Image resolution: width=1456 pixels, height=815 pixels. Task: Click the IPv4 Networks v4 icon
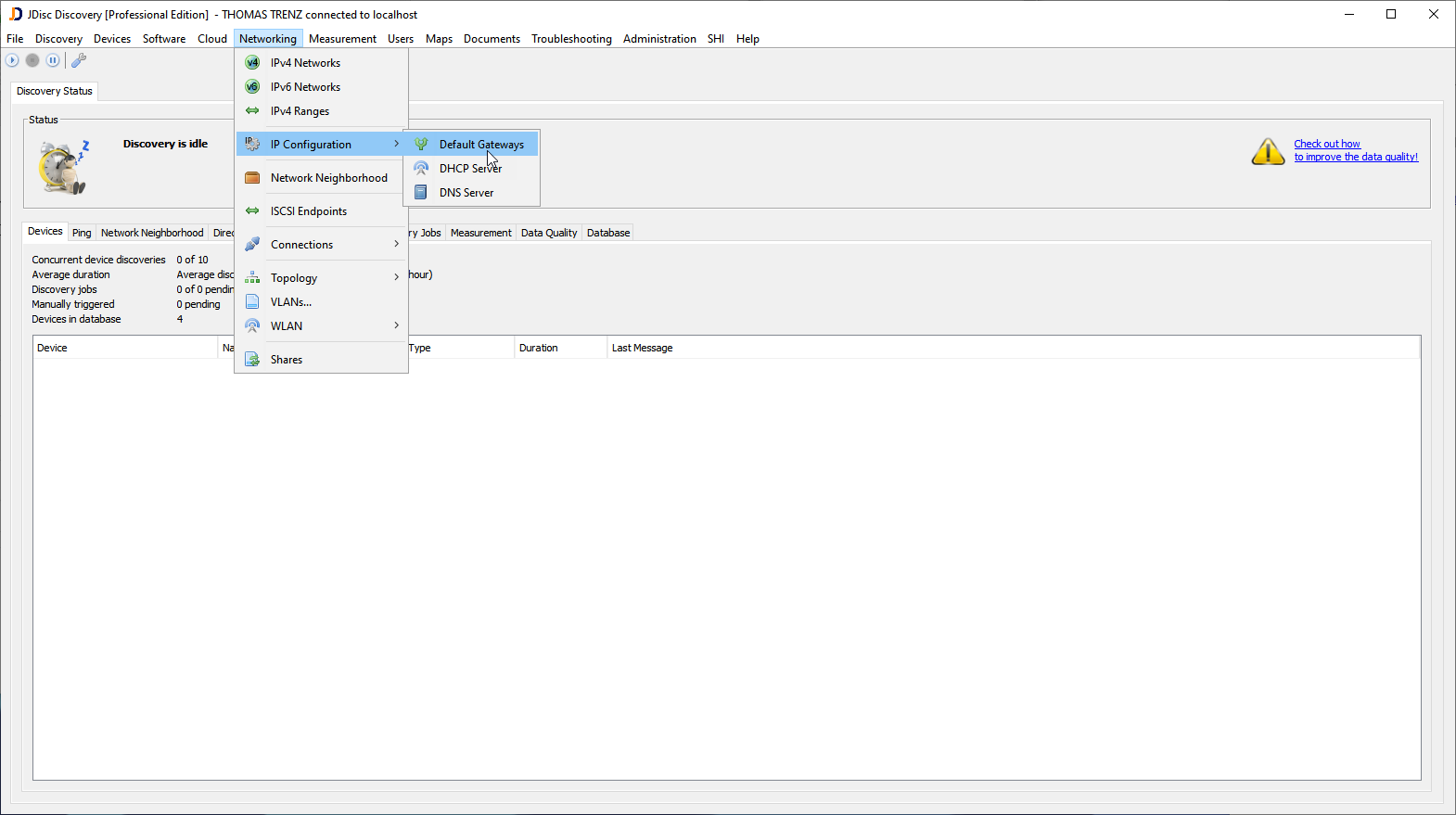coord(252,63)
